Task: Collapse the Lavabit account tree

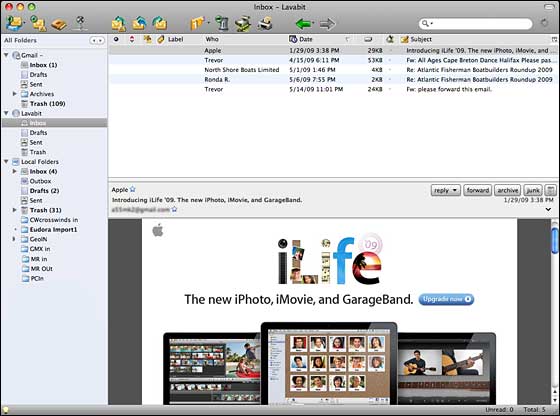Action: coord(6,113)
